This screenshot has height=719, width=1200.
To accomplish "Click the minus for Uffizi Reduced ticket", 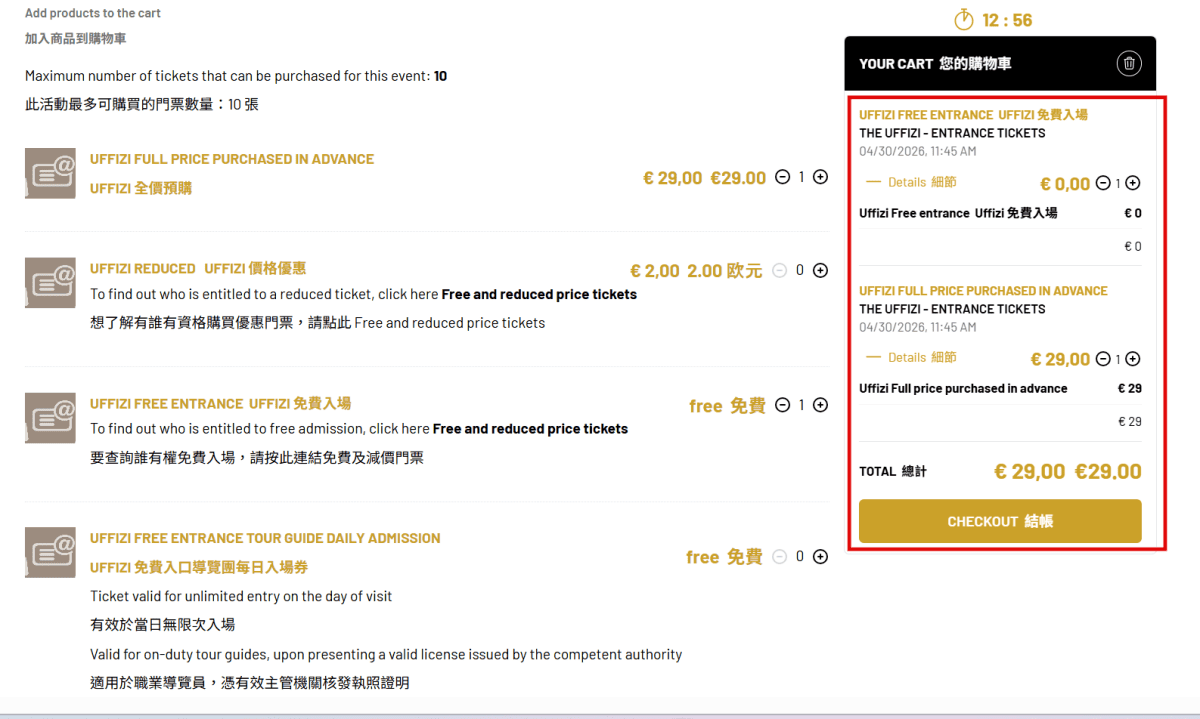I will click(781, 270).
